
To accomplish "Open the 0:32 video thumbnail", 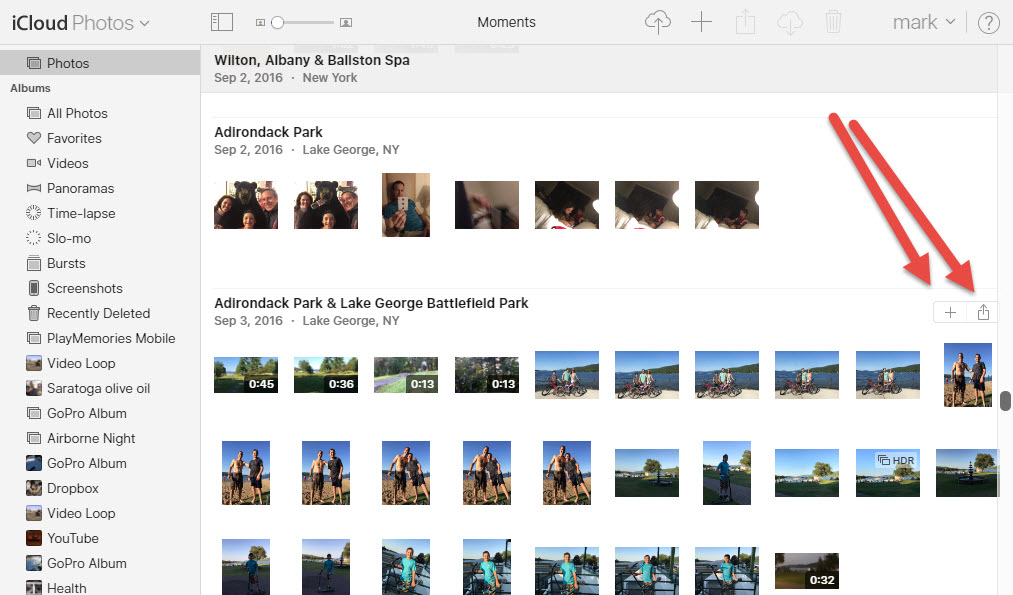I will 806,570.
